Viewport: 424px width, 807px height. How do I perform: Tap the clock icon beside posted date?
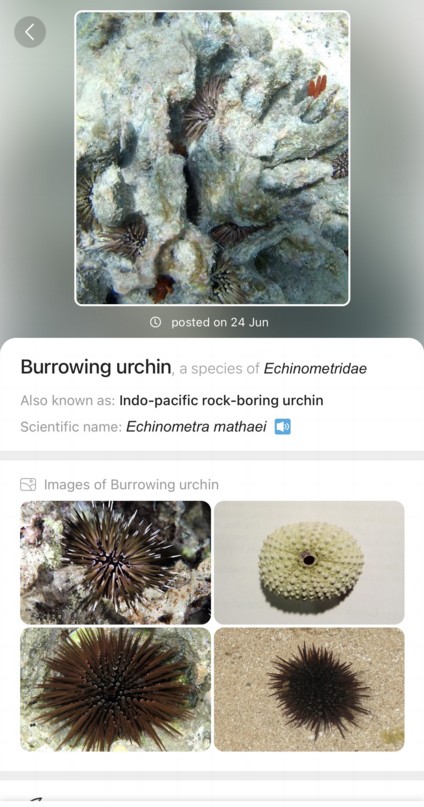click(155, 322)
